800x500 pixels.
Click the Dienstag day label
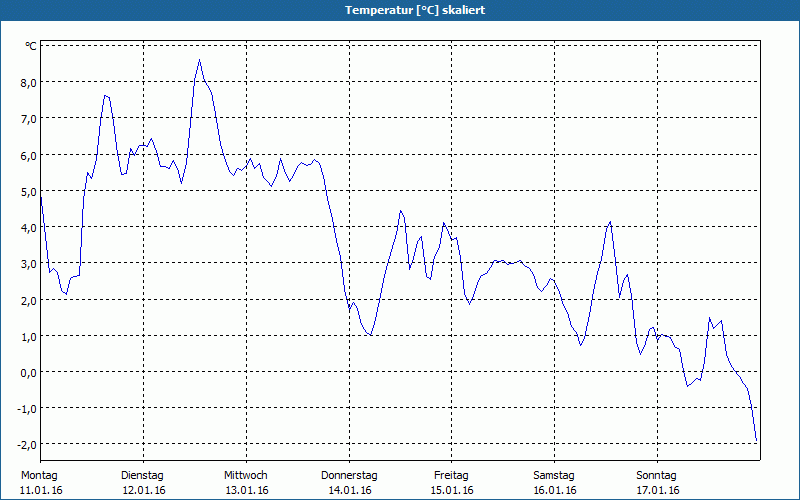point(142,475)
